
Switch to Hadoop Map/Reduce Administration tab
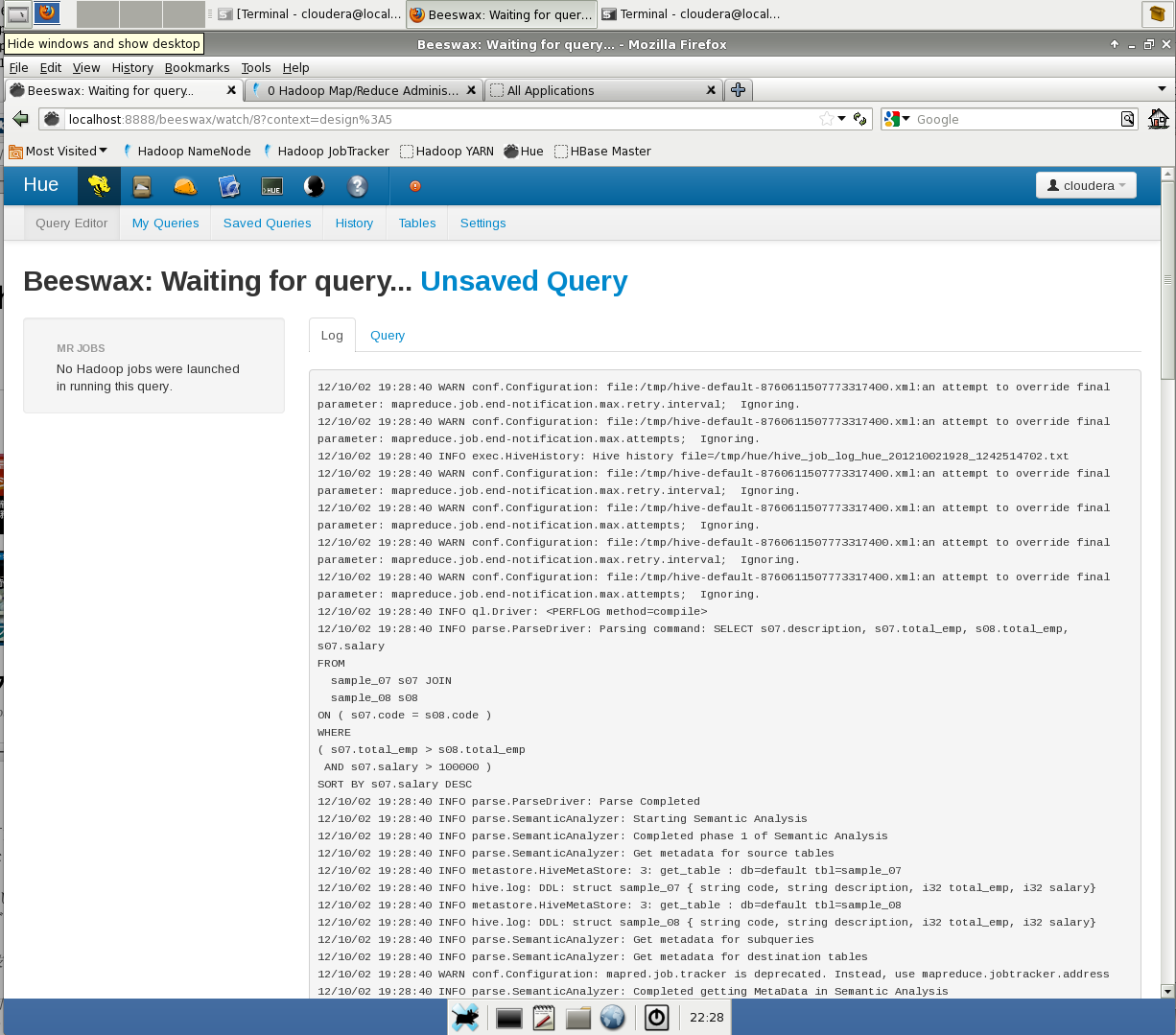click(363, 90)
